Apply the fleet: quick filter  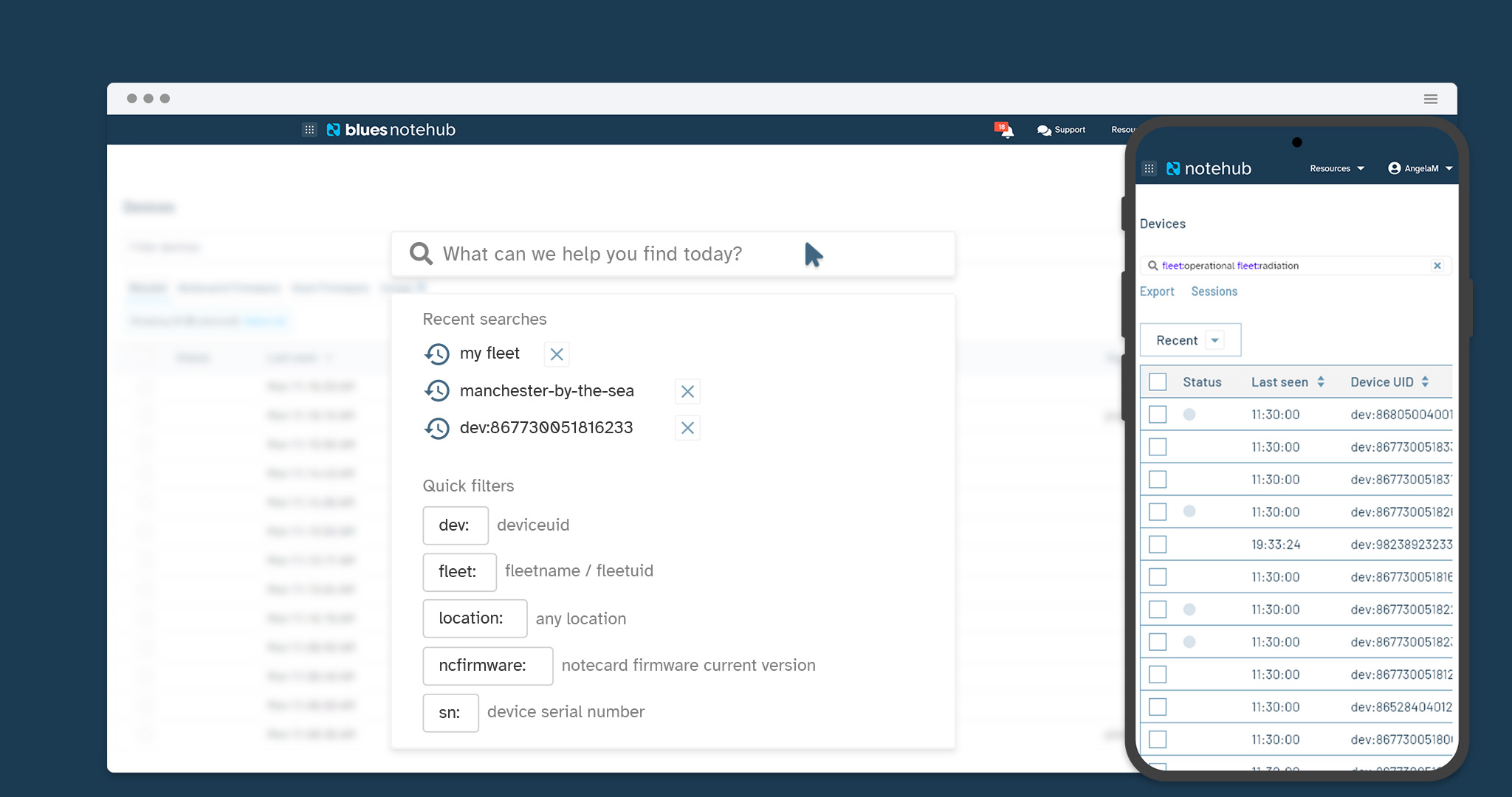[x=459, y=572]
